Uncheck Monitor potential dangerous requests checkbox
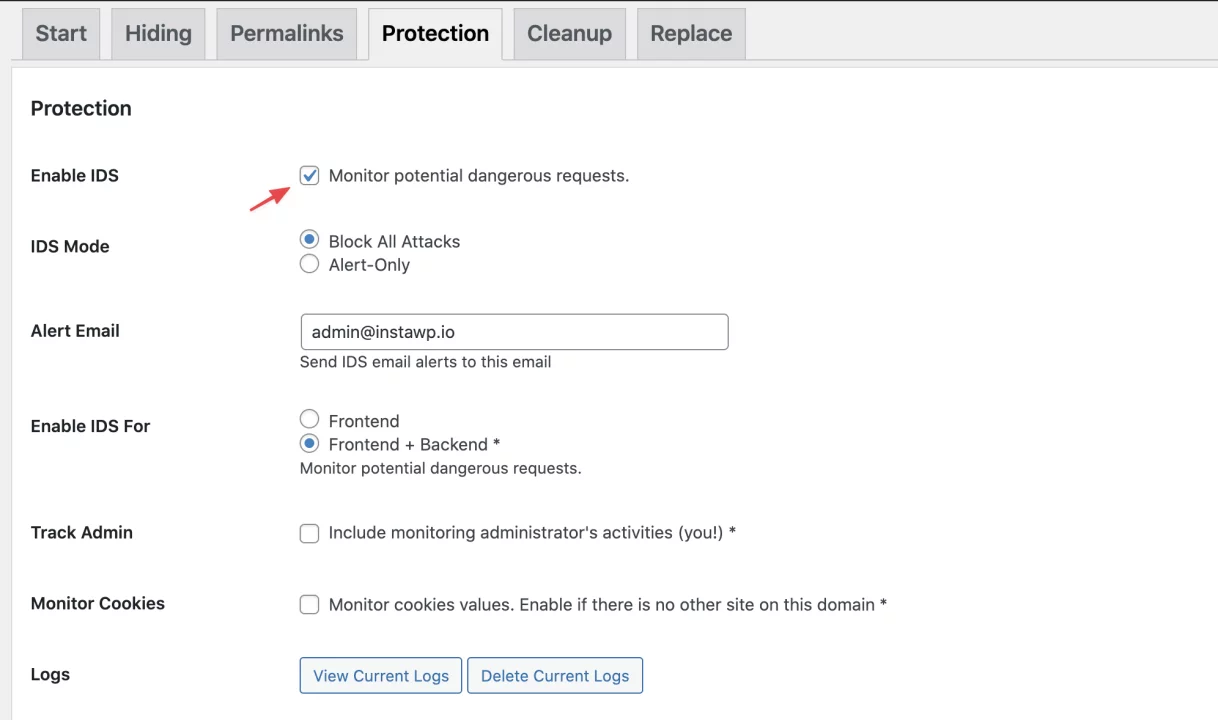Image resolution: width=1218 pixels, height=720 pixels. tap(310, 176)
